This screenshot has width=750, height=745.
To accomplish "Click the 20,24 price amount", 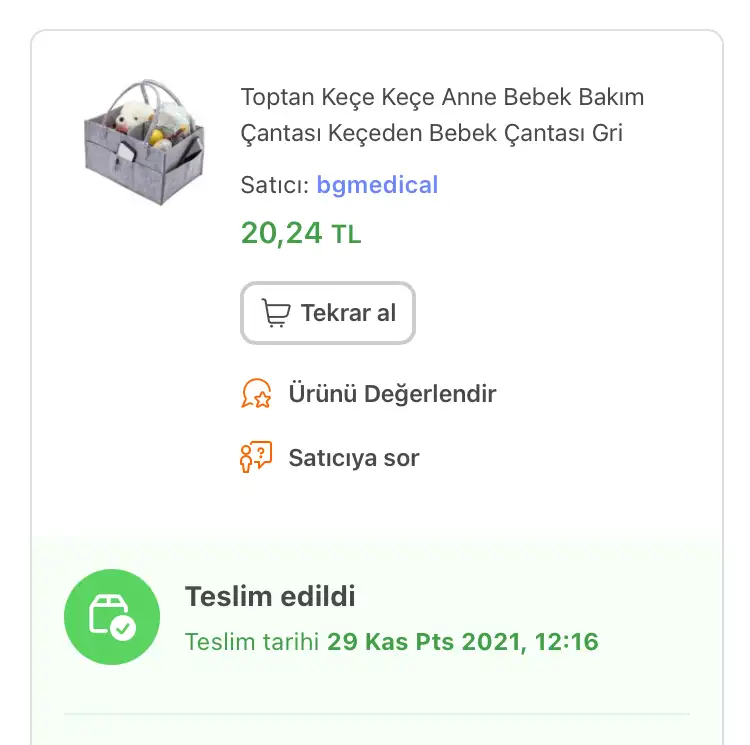I will 282,233.
